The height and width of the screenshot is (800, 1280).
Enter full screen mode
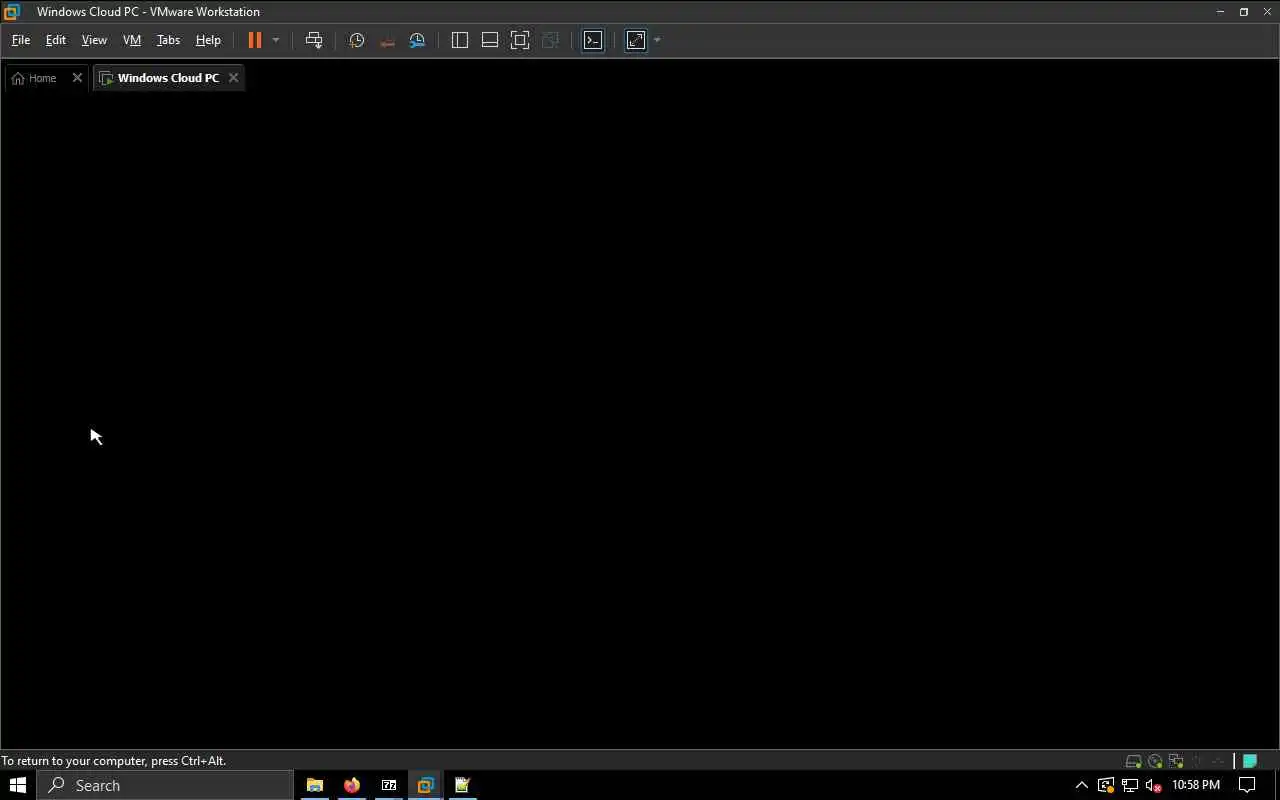[520, 40]
